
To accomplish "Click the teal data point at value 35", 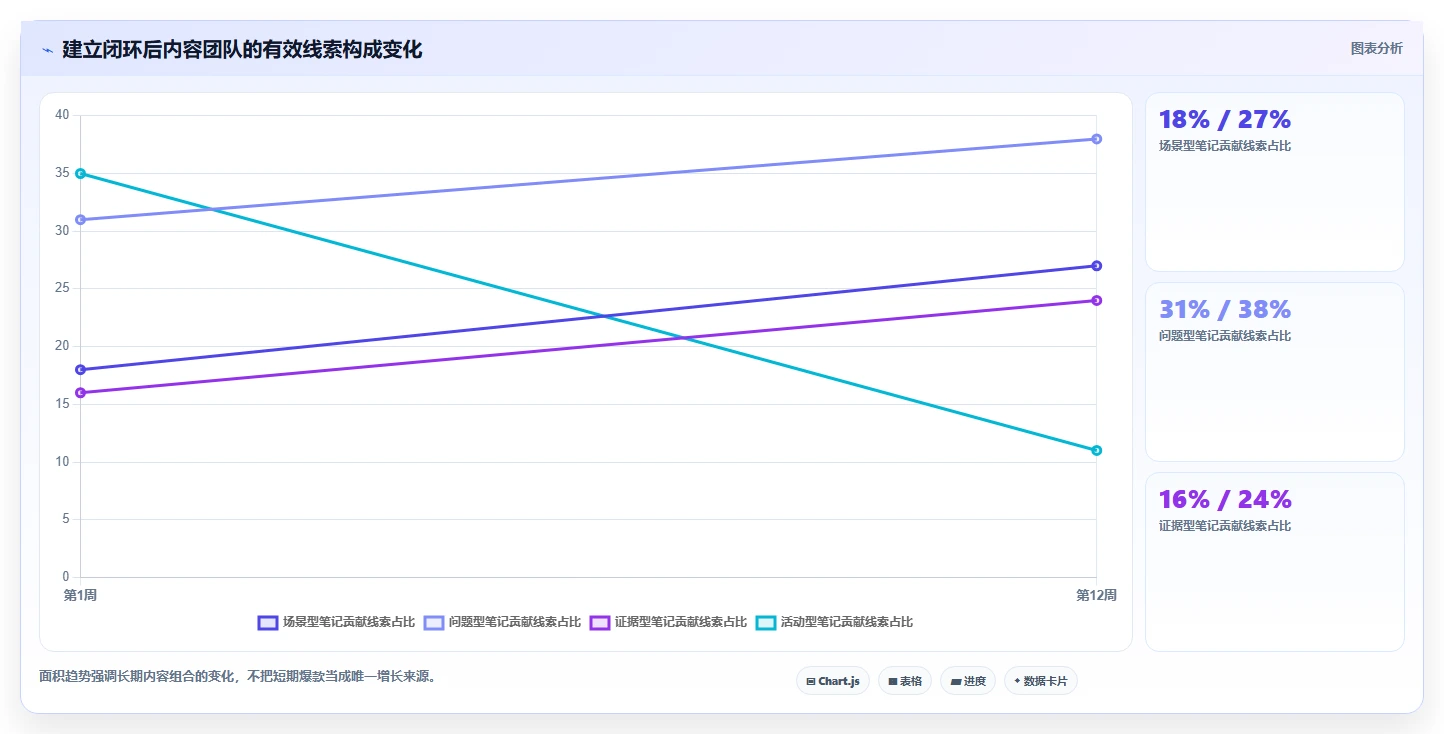I will click(80, 173).
